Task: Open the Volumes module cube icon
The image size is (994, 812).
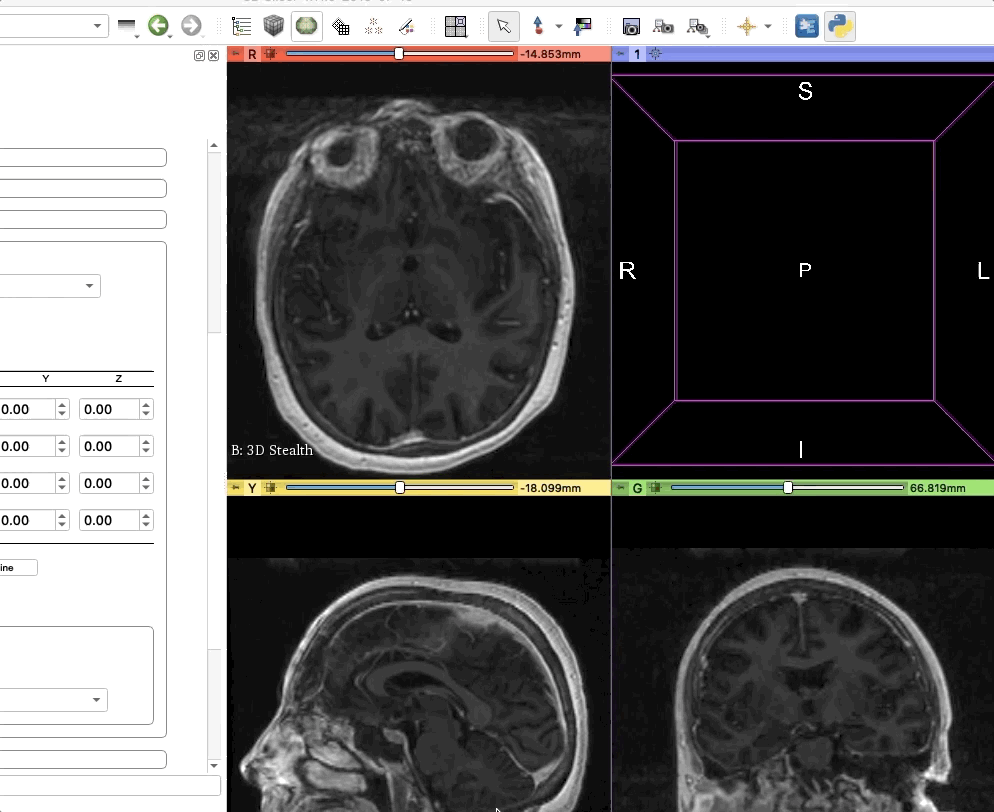Action: tap(274, 27)
